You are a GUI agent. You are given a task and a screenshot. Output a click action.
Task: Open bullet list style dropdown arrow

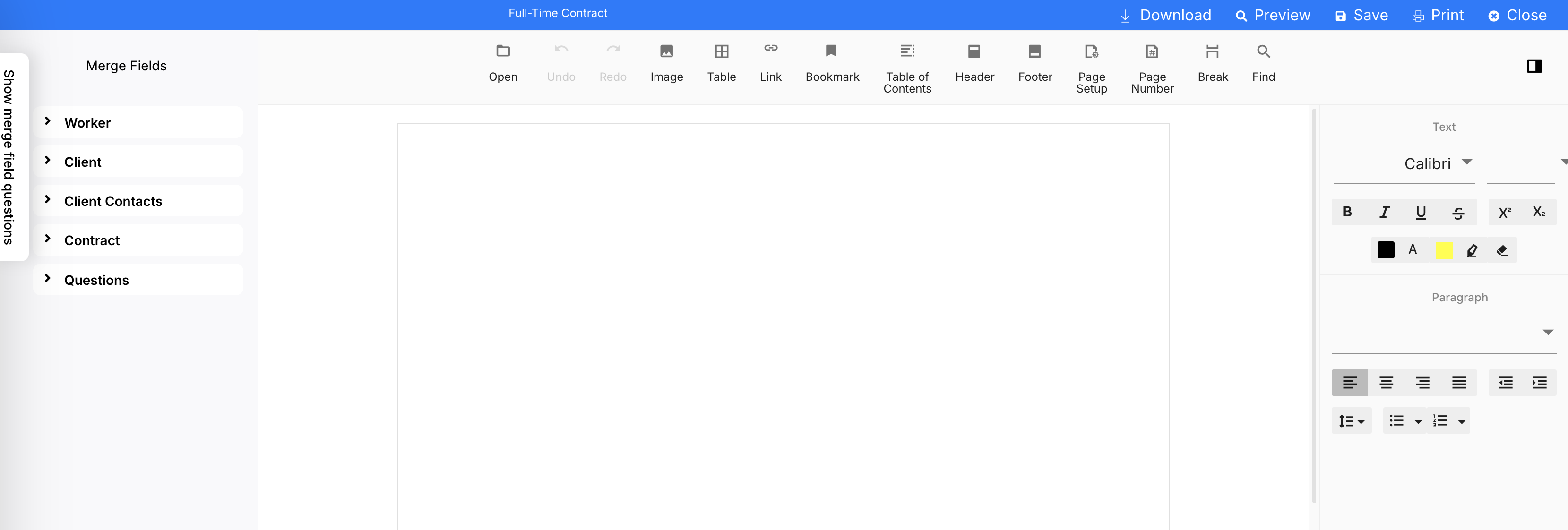coord(1418,422)
